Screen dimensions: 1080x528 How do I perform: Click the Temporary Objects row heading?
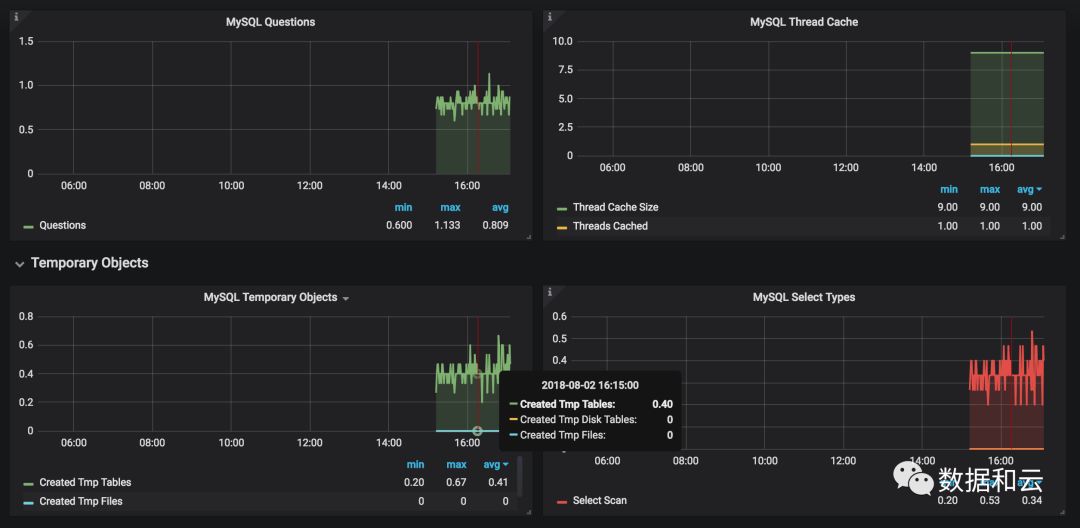coord(90,263)
